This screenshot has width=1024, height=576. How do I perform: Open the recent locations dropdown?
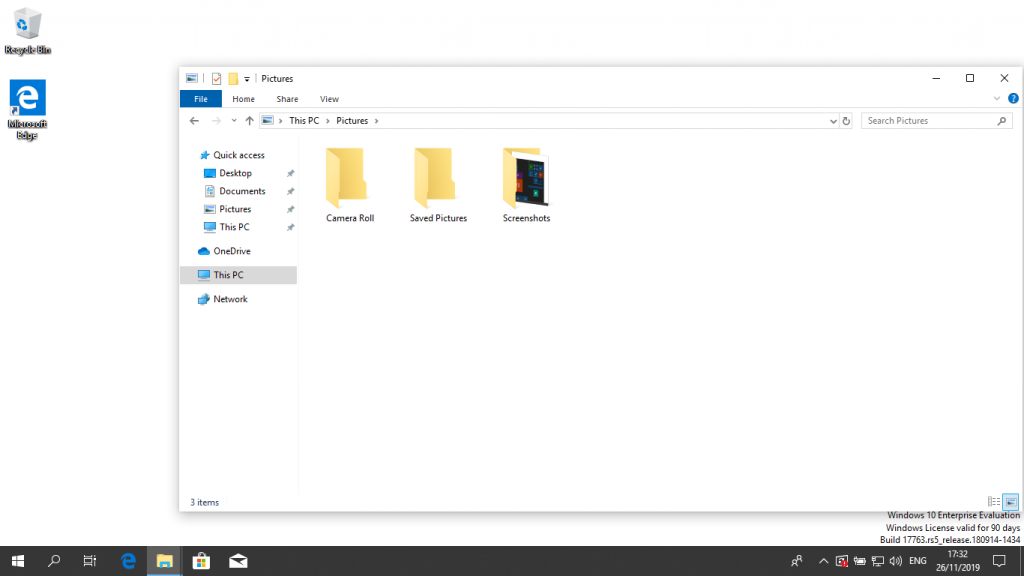[x=234, y=121]
